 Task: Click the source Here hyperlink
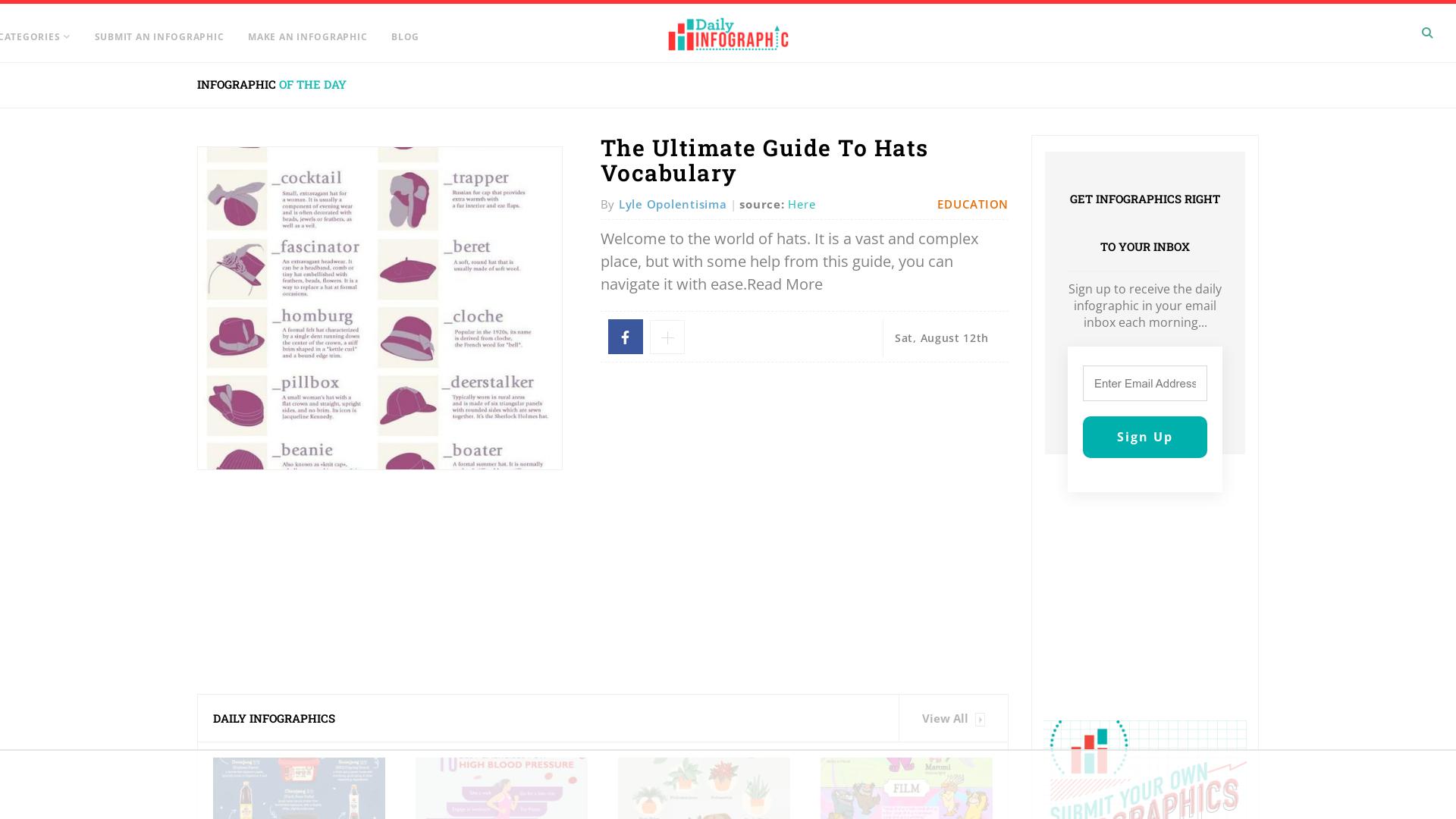801,204
